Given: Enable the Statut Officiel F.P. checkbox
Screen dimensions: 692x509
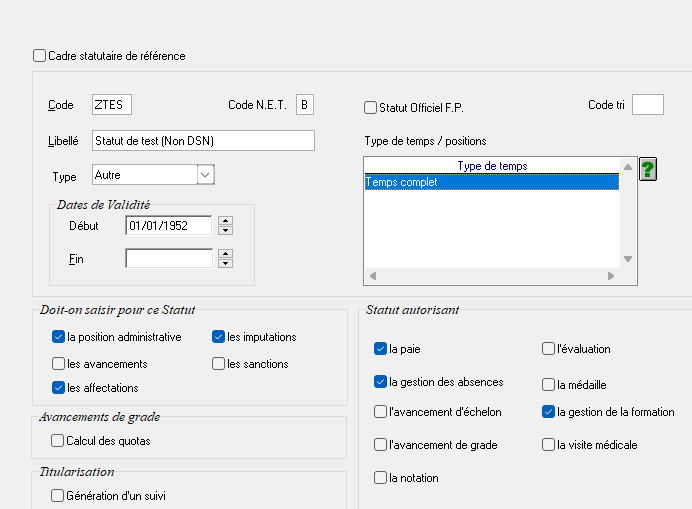Looking at the screenshot, I should [x=370, y=108].
